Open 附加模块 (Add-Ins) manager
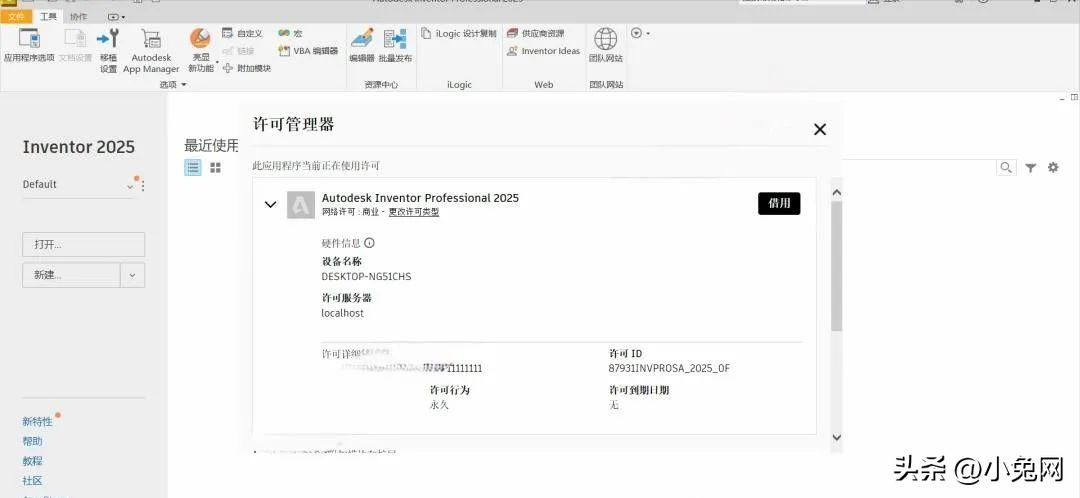 (x=247, y=68)
